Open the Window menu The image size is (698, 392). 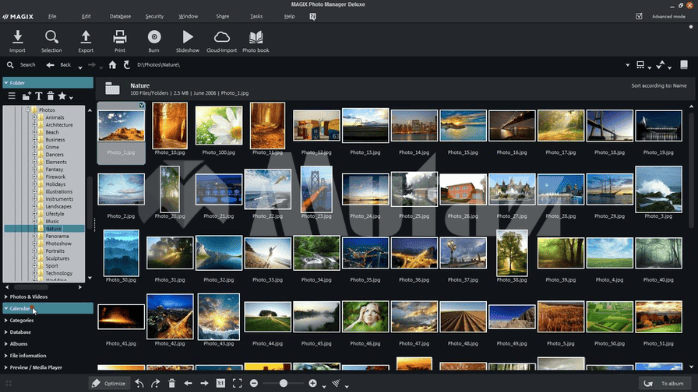point(188,16)
